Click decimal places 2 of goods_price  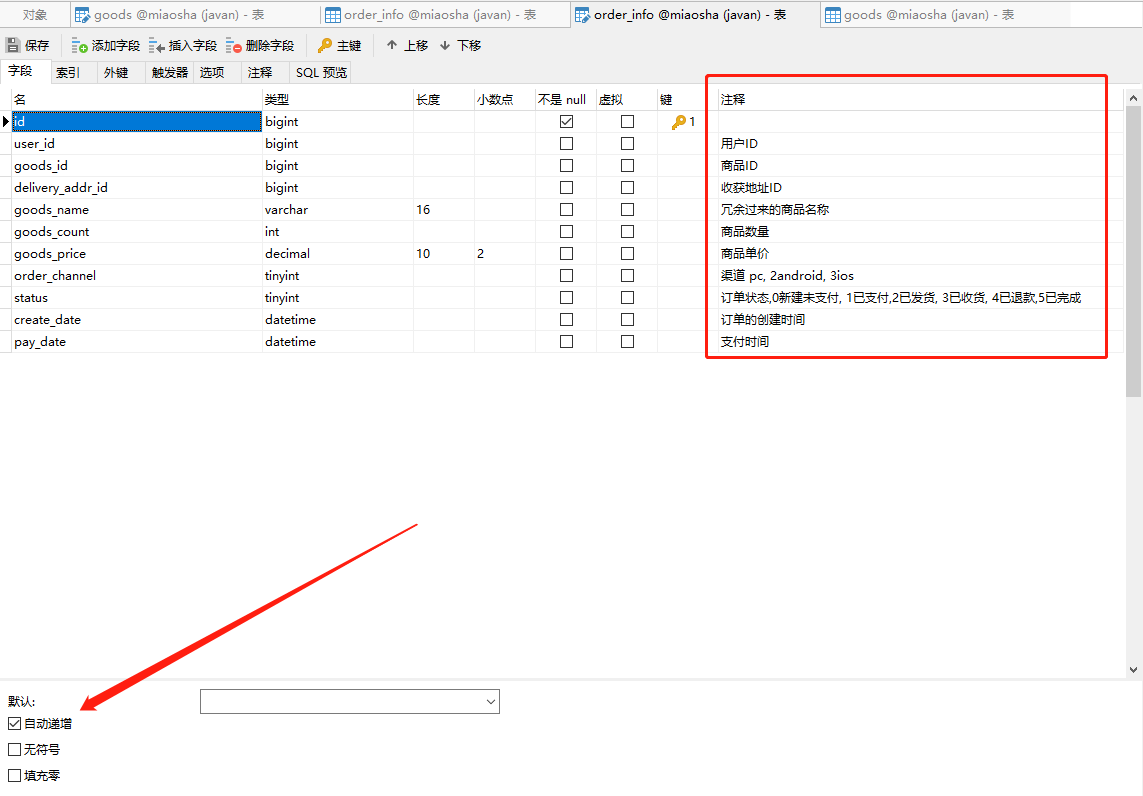click(x=504, y=254)
